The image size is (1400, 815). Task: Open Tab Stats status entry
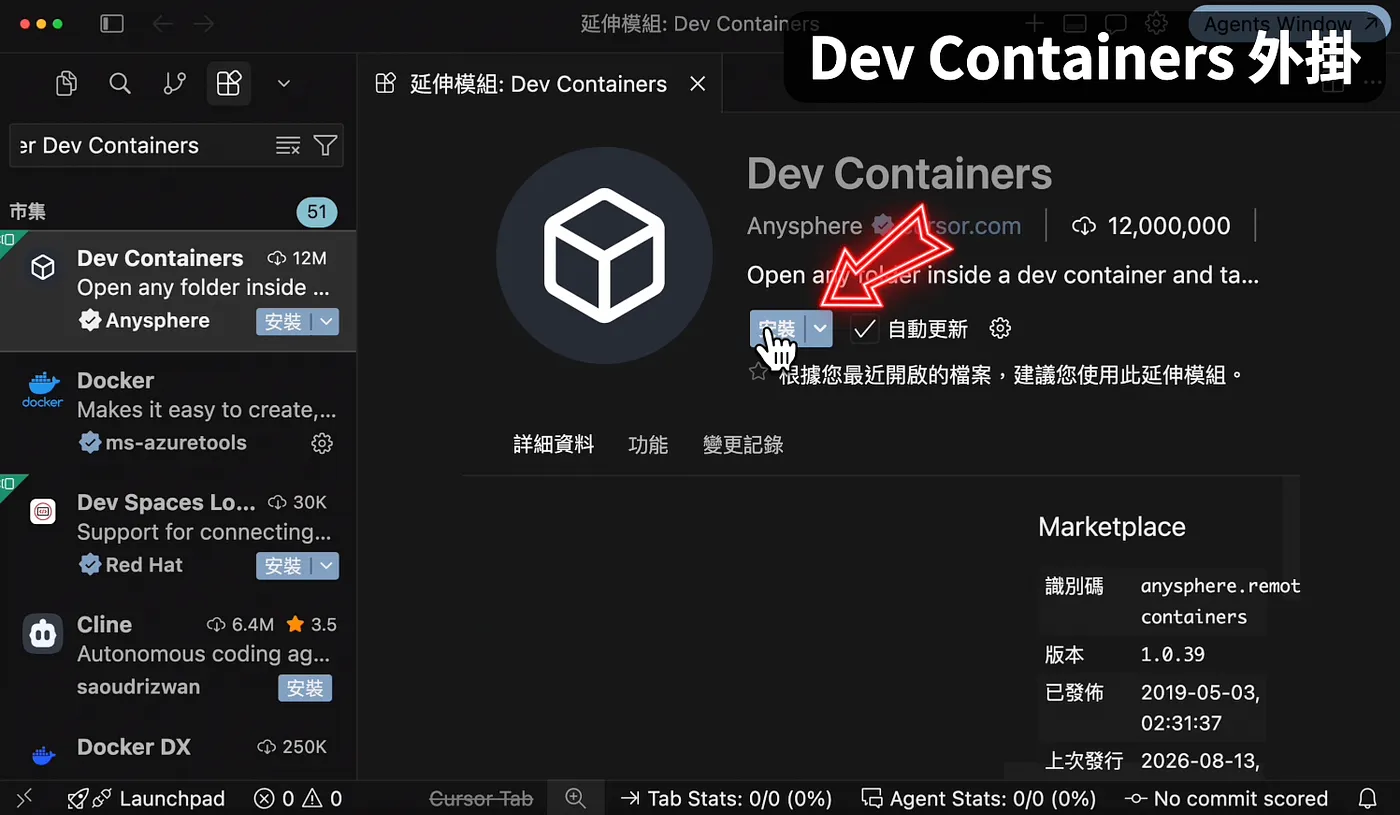click(x=726, y=799)
